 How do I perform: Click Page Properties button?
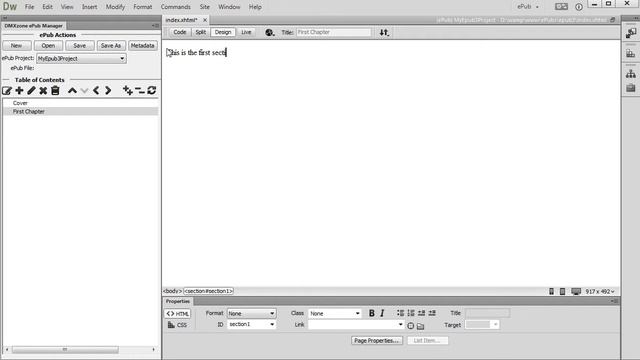[x=377, y=340]
